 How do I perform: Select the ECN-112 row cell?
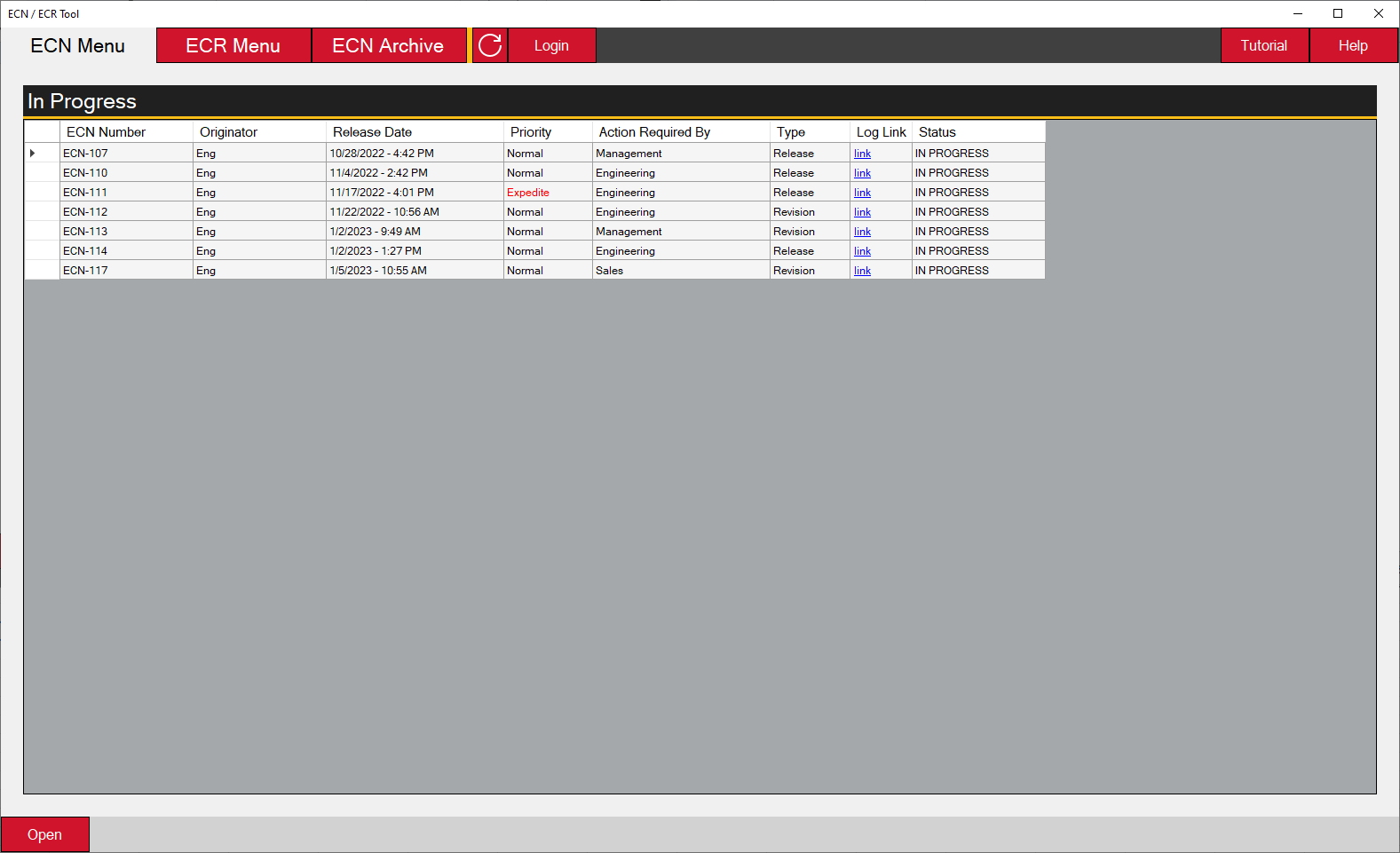[125, 212]
